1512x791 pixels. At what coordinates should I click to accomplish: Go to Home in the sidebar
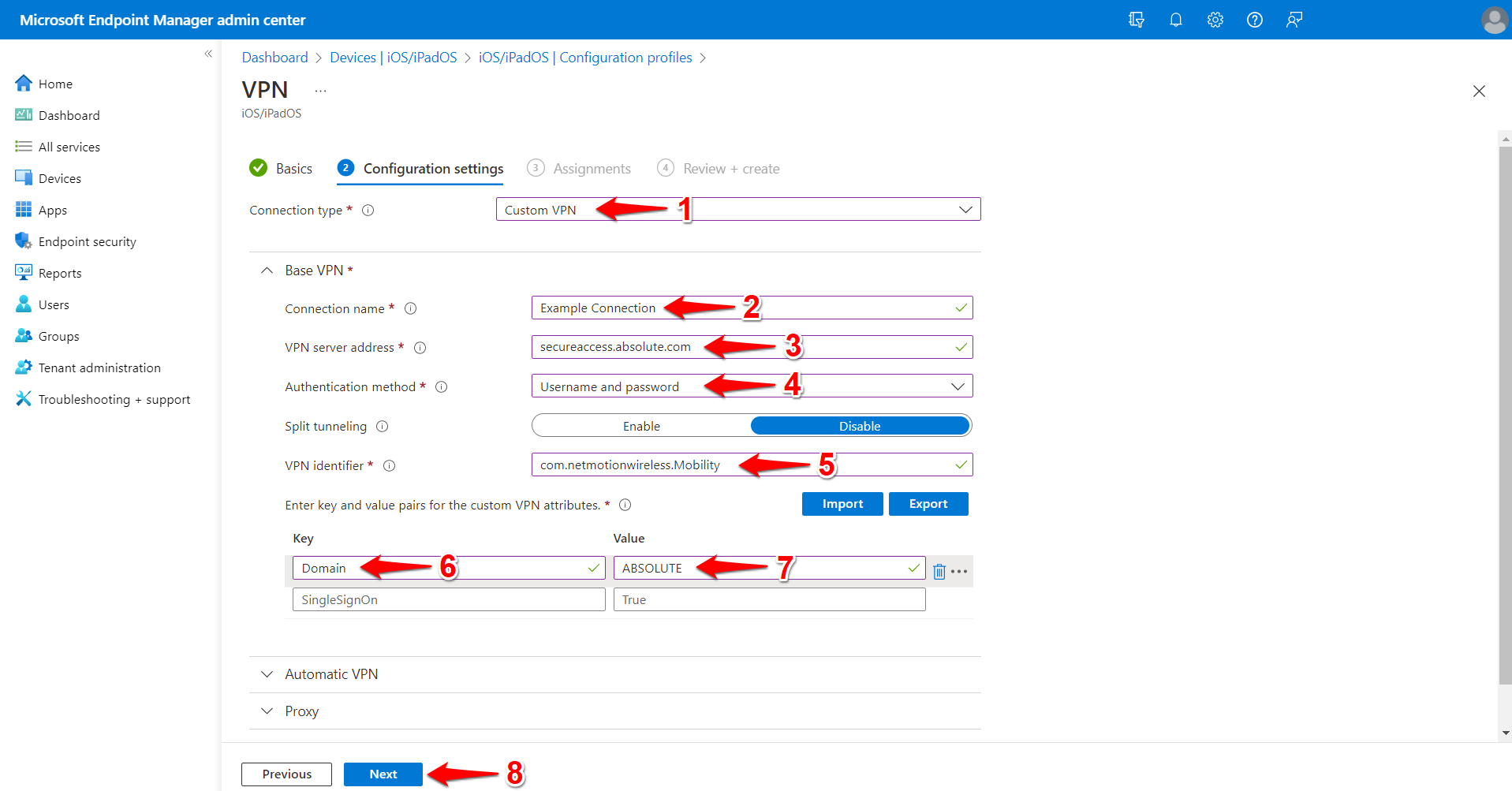[x=55, y=84]
